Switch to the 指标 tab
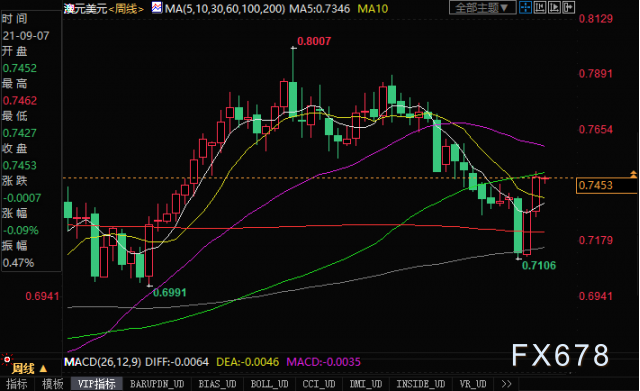This screenshot has height=391, width=640. (x=17, y=384)
